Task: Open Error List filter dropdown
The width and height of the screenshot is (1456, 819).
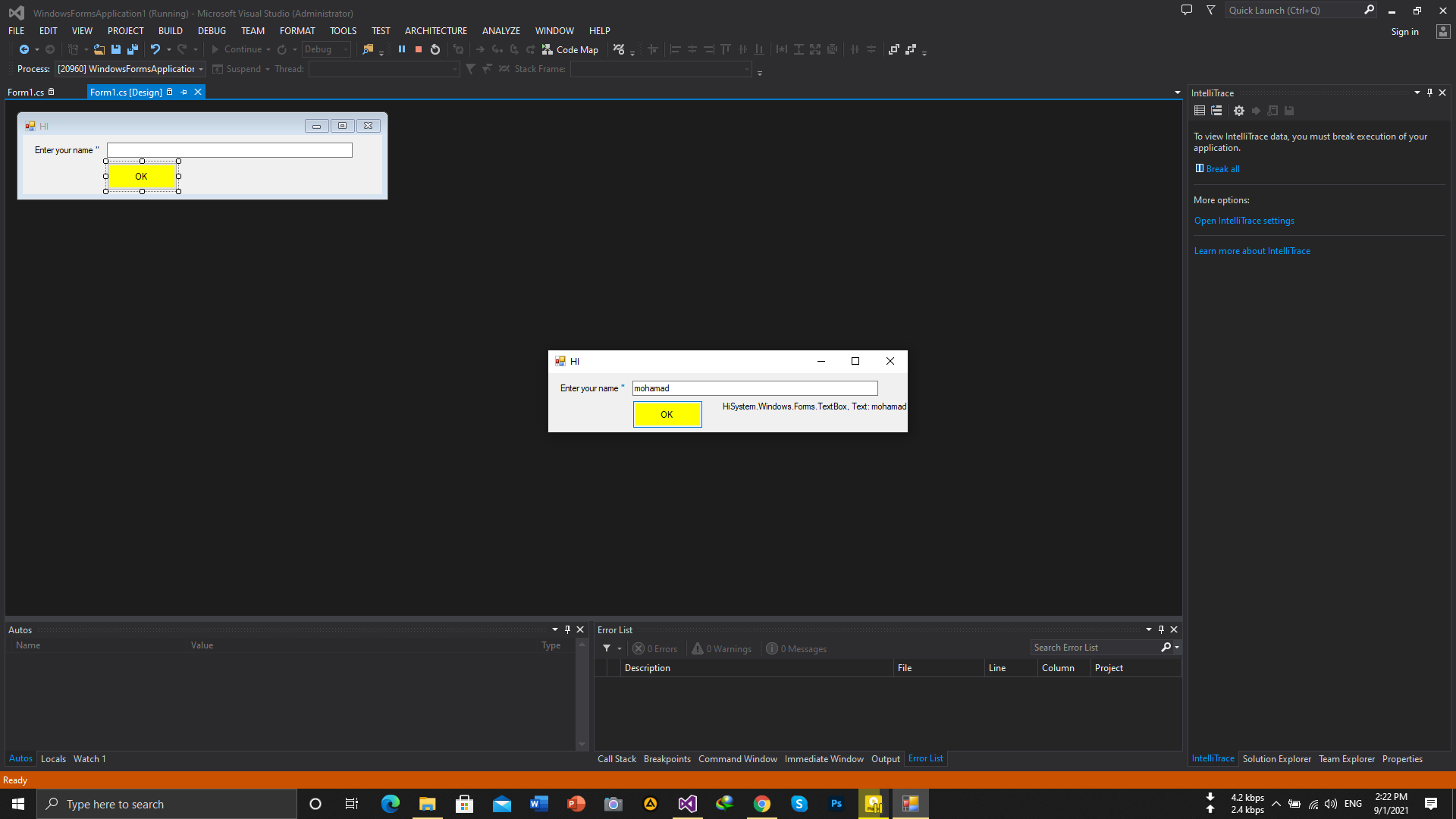Action: pyautogui.click(x=620, y=648)
